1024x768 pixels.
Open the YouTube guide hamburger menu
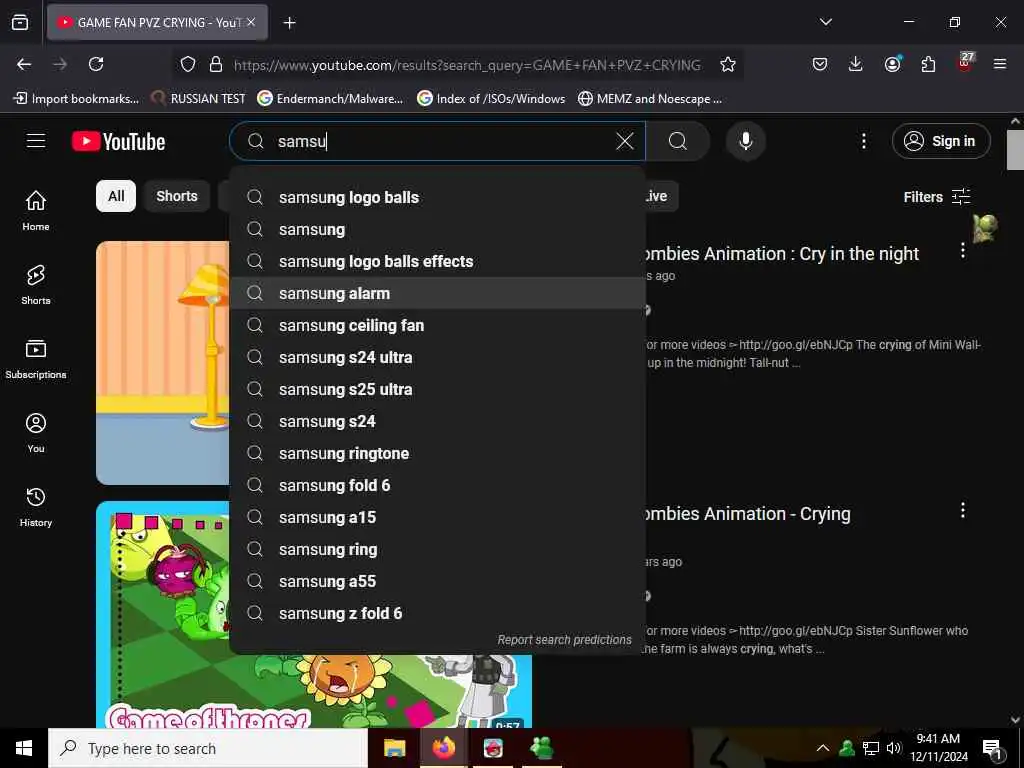click(36, 141)
